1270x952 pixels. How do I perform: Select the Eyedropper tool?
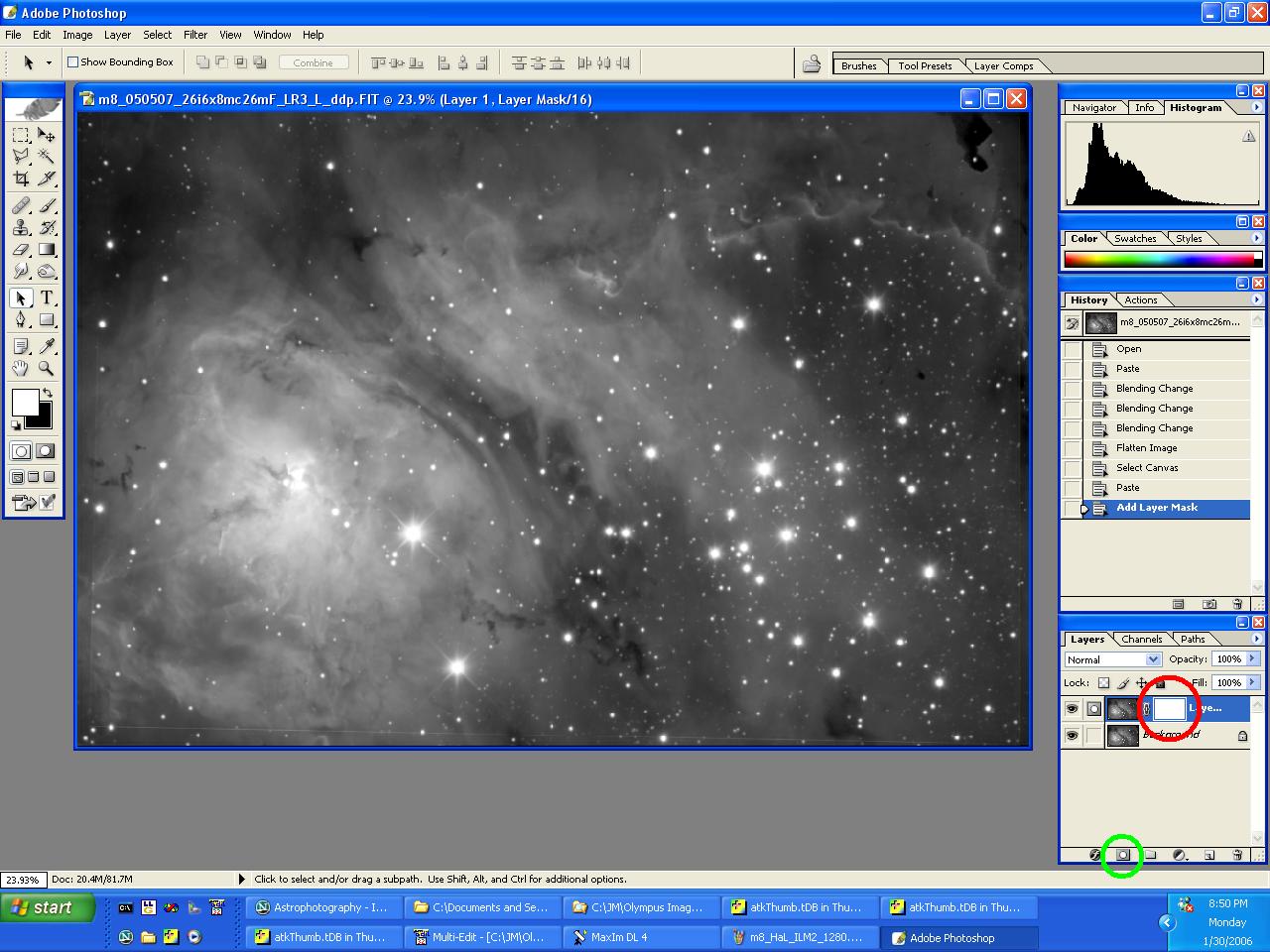[47, 346]
